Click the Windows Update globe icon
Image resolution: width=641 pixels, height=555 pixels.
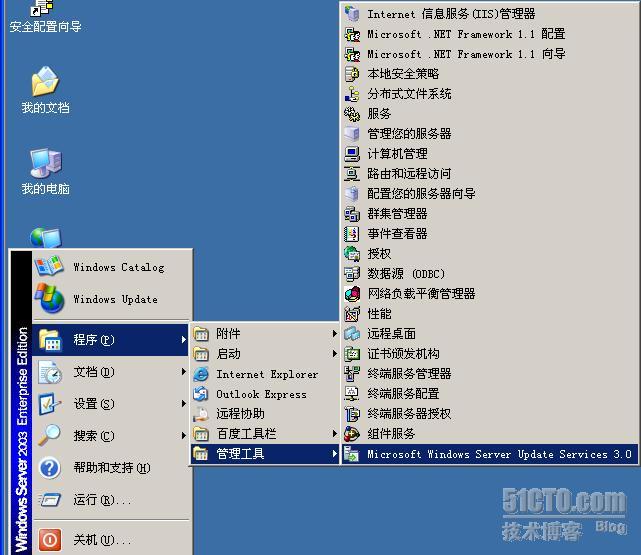pos(49,298)
